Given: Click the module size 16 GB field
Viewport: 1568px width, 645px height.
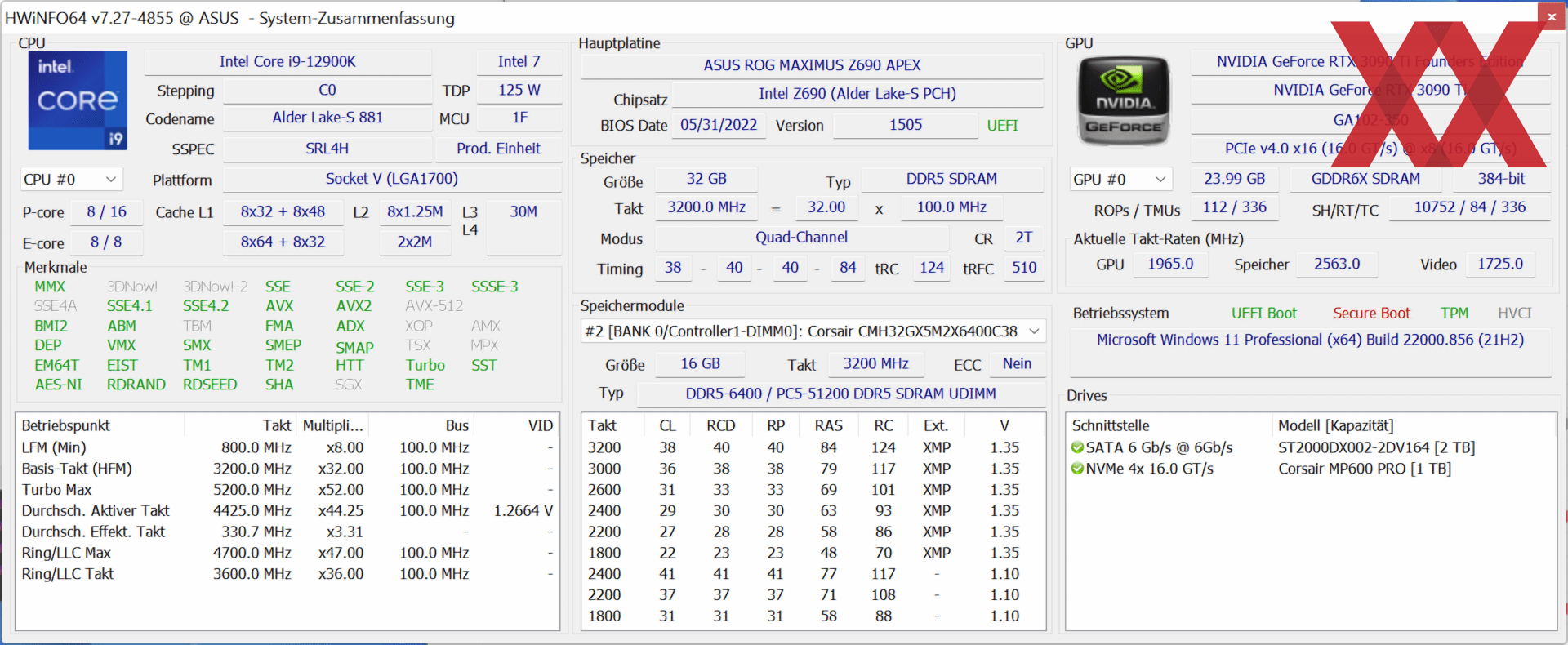Looking at the screenshot, I should click(701, 364).
